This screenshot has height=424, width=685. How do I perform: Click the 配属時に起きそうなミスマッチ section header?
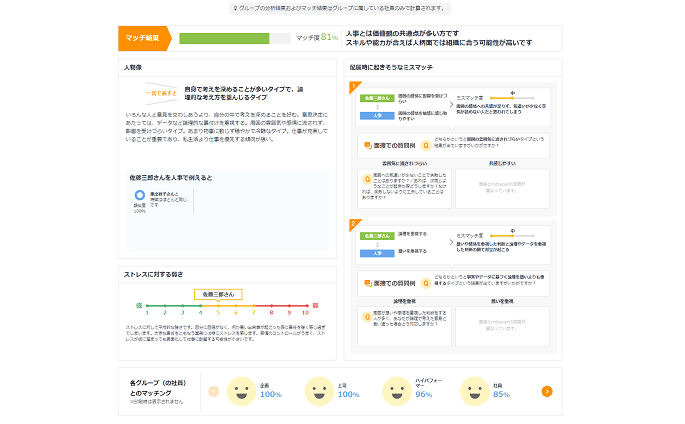coord(391,67)
